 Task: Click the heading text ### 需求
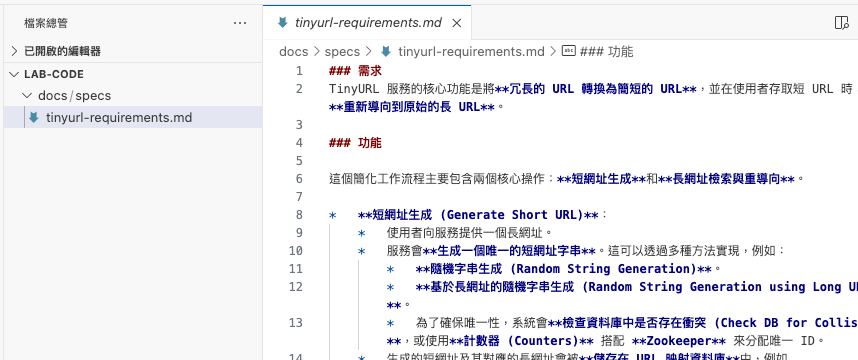355,71
